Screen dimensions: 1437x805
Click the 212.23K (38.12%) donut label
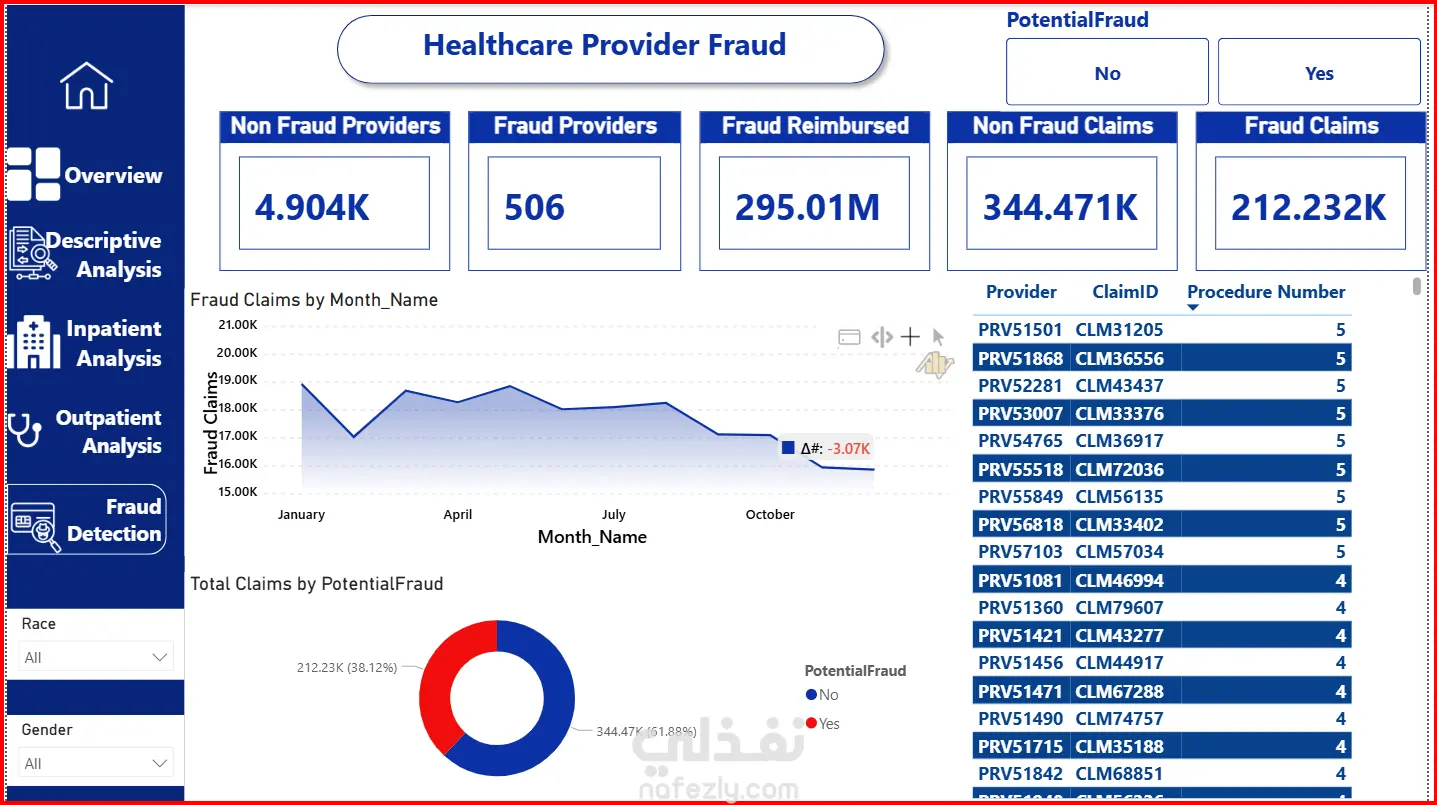347,666
